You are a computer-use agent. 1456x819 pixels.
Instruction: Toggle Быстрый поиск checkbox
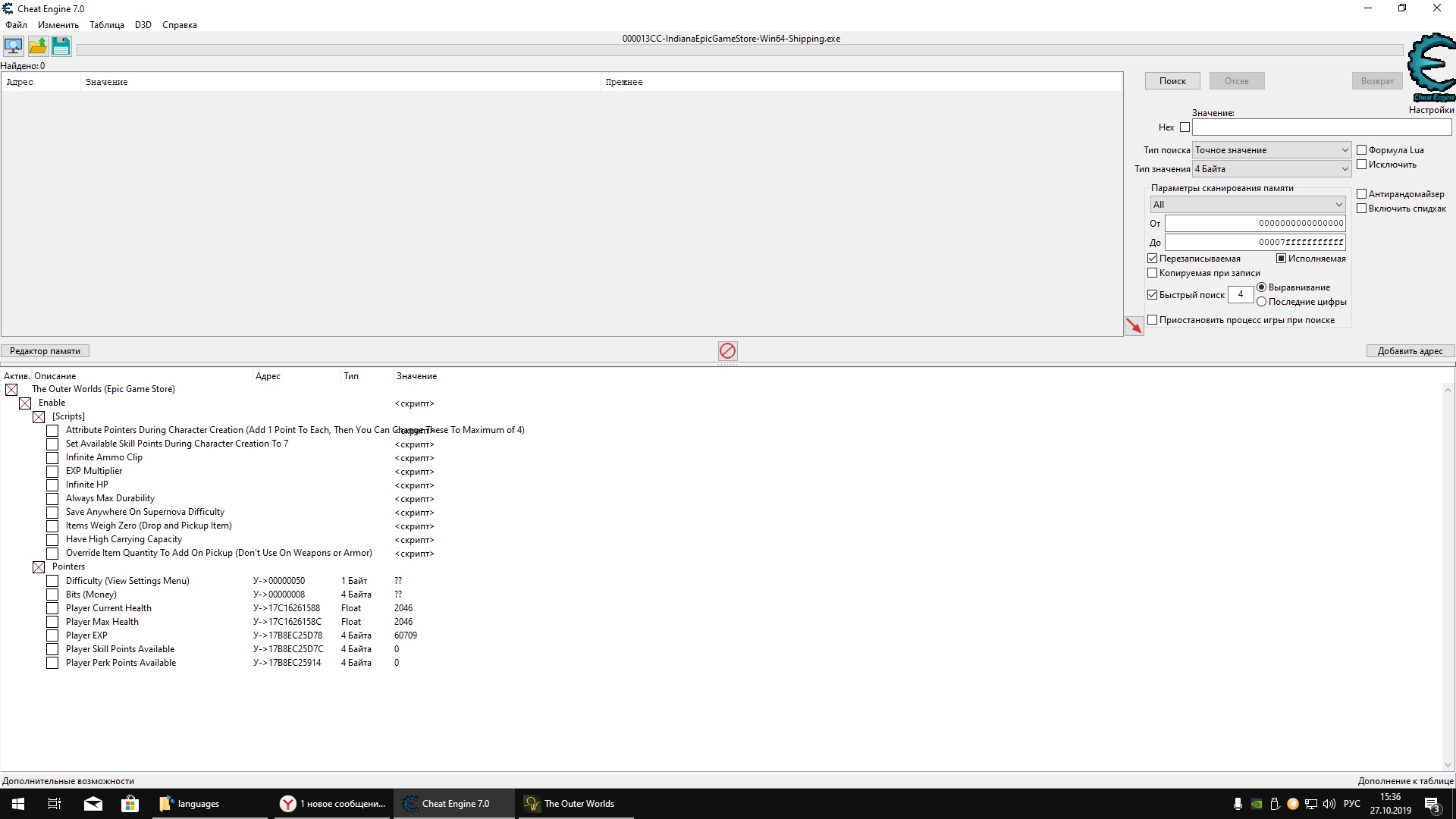click(x=1152, y=295)
